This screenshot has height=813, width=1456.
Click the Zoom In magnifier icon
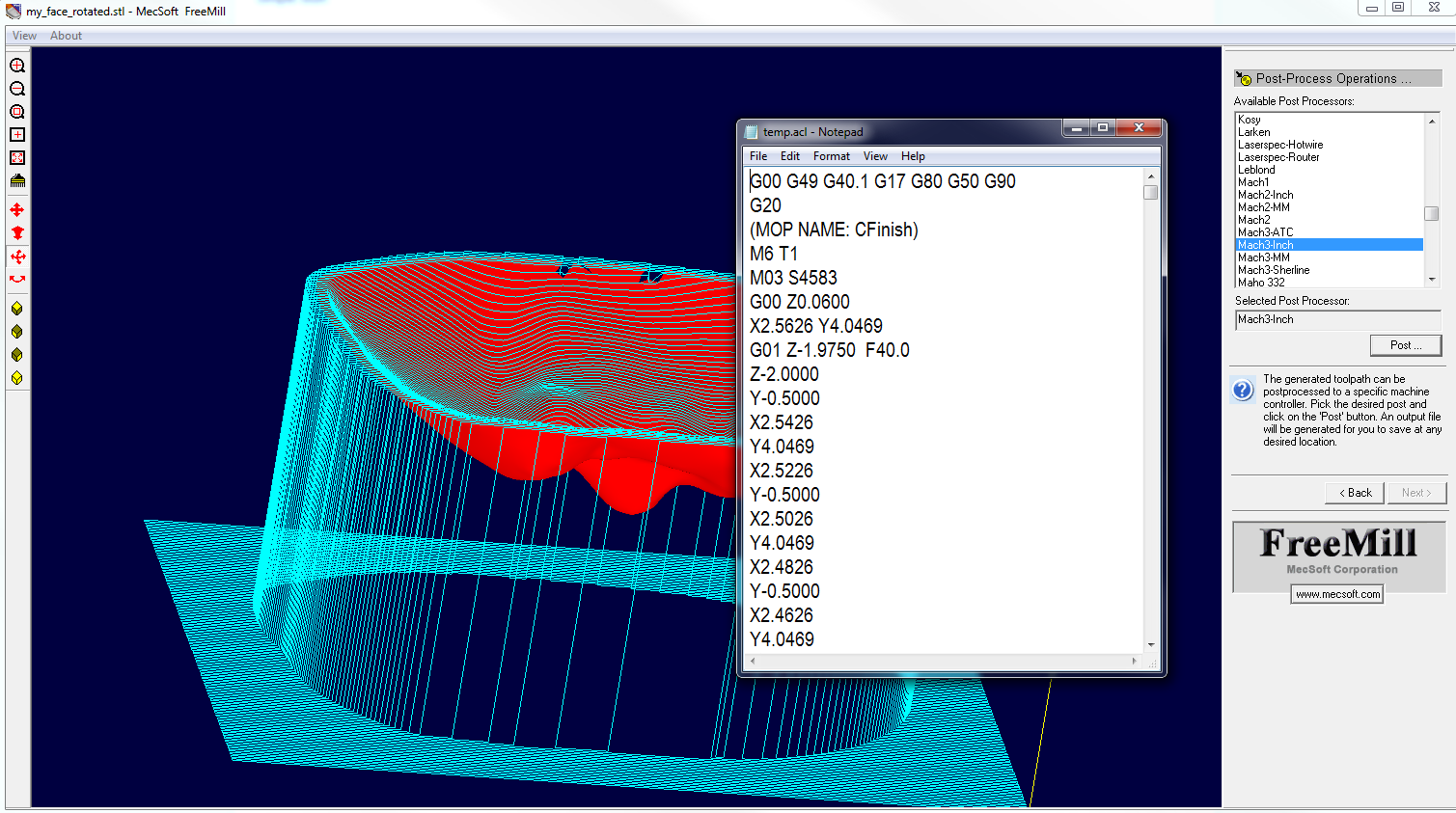point(17,66)
